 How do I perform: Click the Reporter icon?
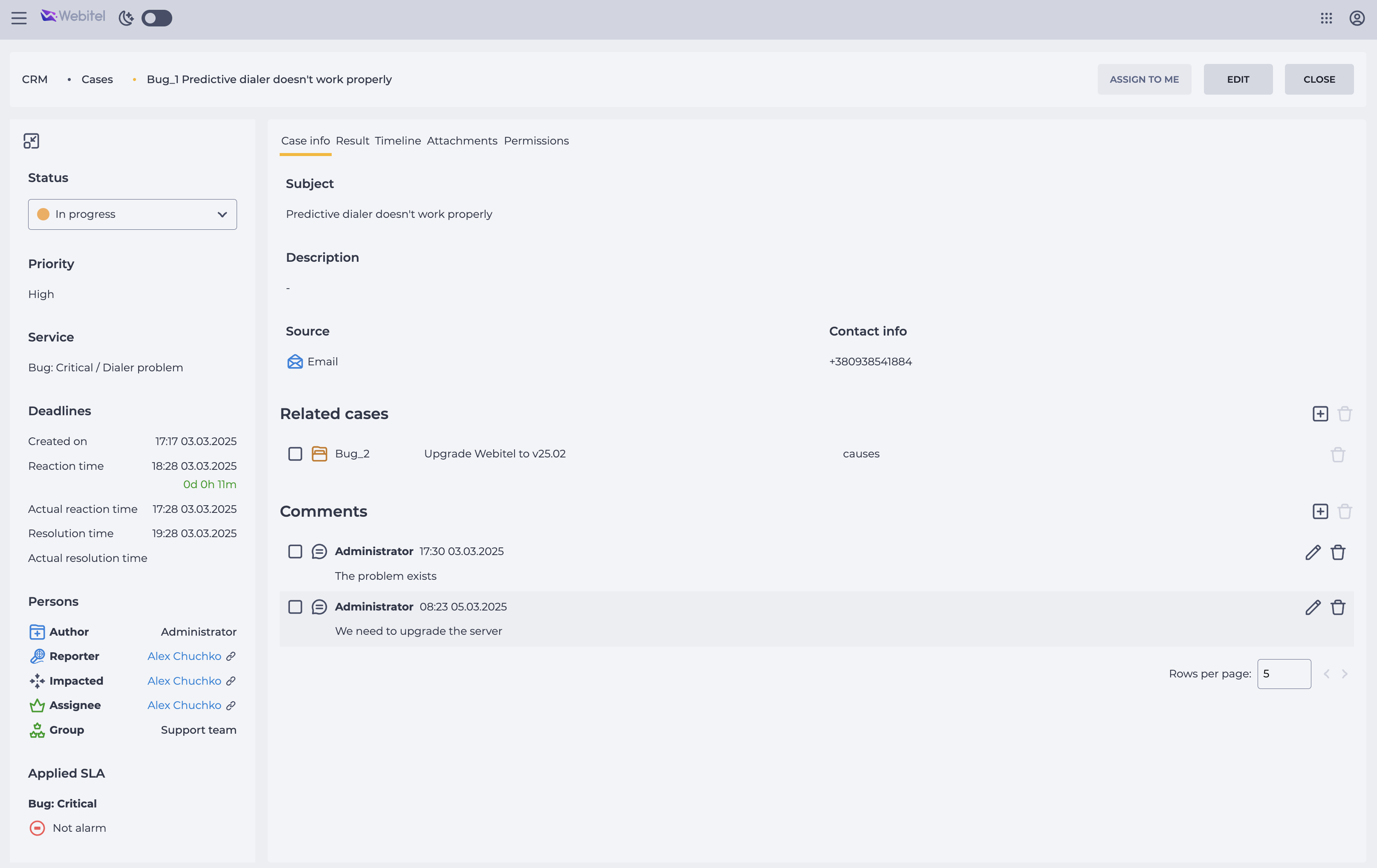coord(37,656)
